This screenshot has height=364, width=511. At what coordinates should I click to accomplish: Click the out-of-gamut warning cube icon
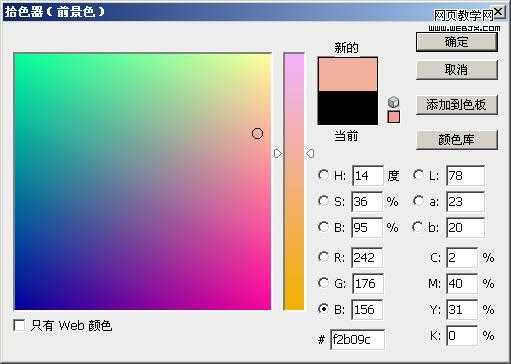(394, 102)
